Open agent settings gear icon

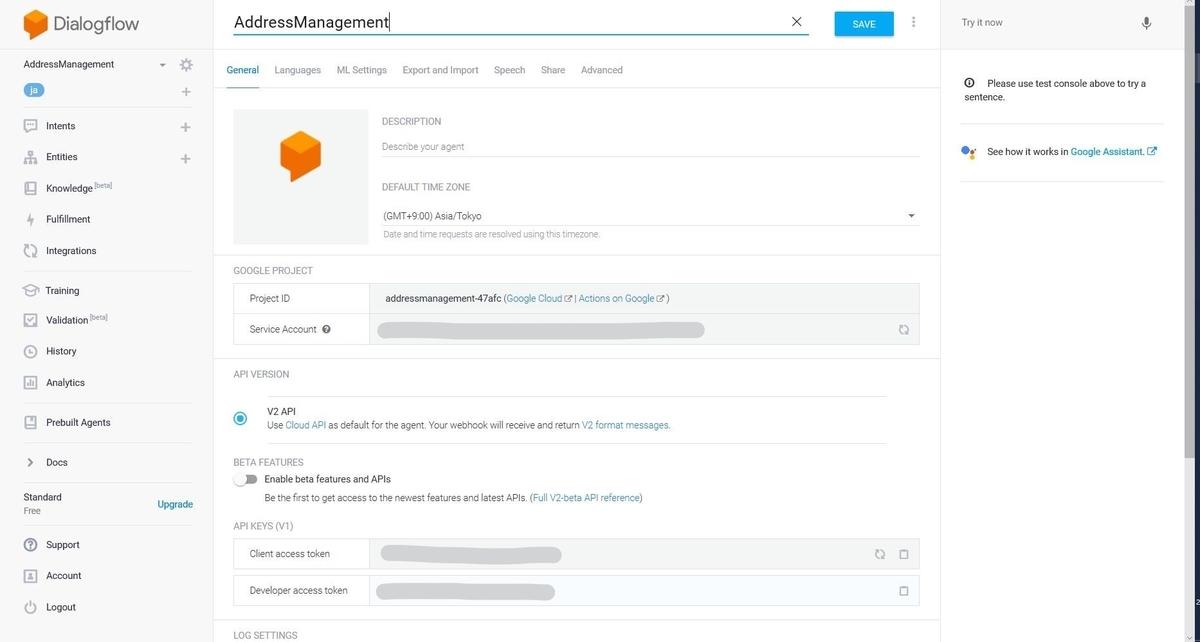click(x=186, y=65)
